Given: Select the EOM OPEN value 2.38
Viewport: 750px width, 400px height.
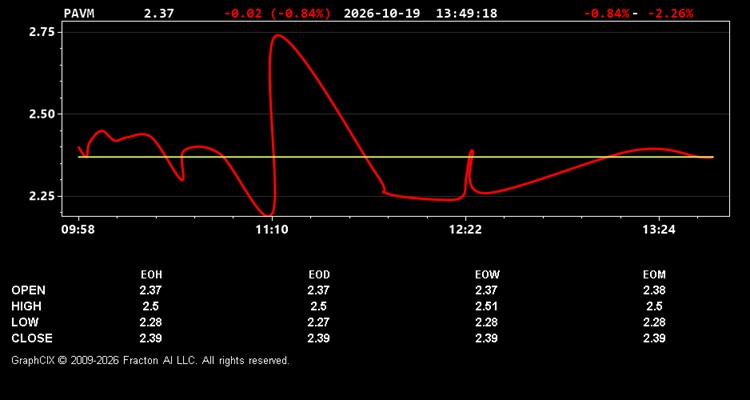Looking at the screenshot, I should 654,290.
